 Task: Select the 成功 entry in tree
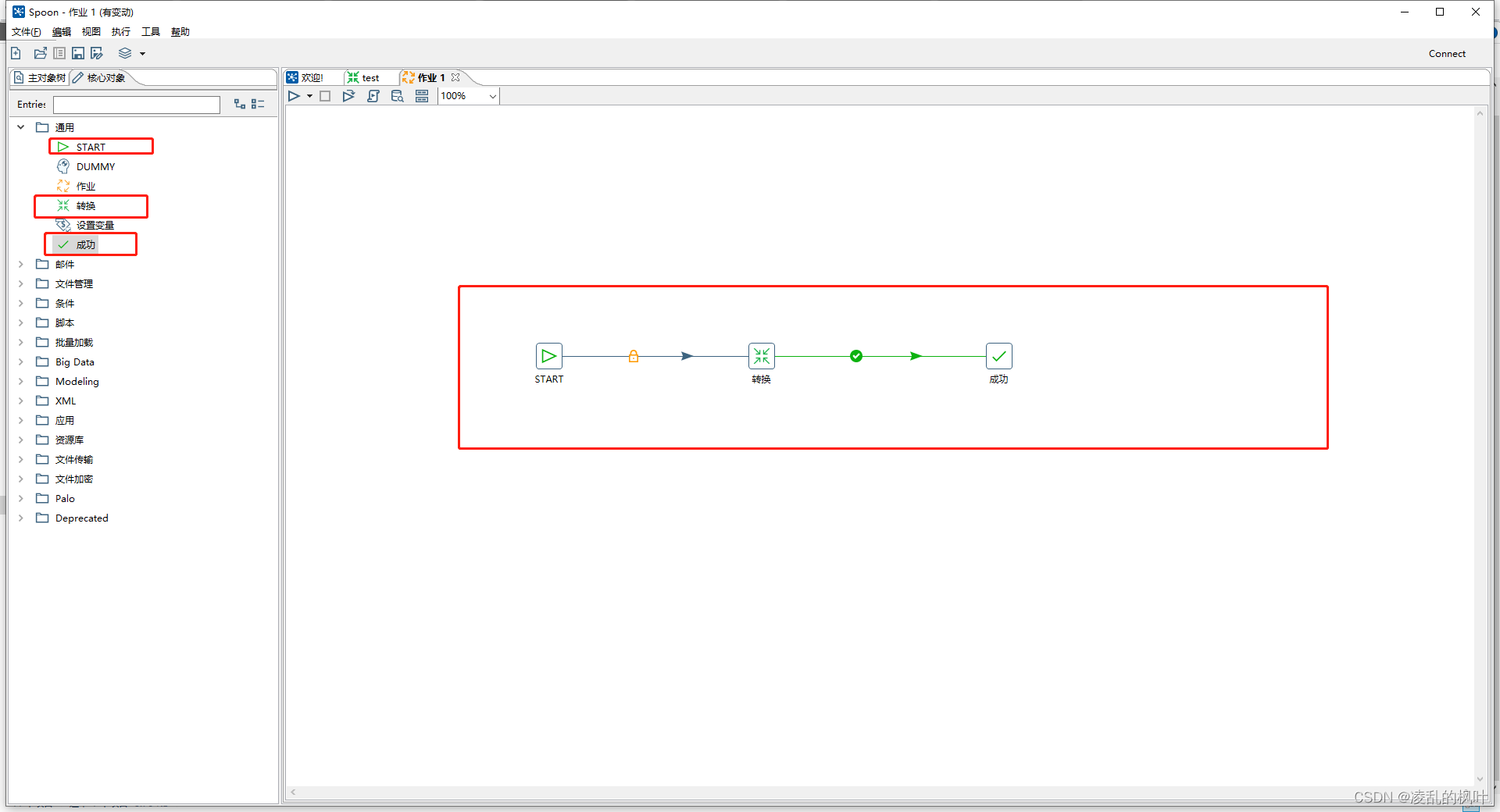click(x=85, y=244)
